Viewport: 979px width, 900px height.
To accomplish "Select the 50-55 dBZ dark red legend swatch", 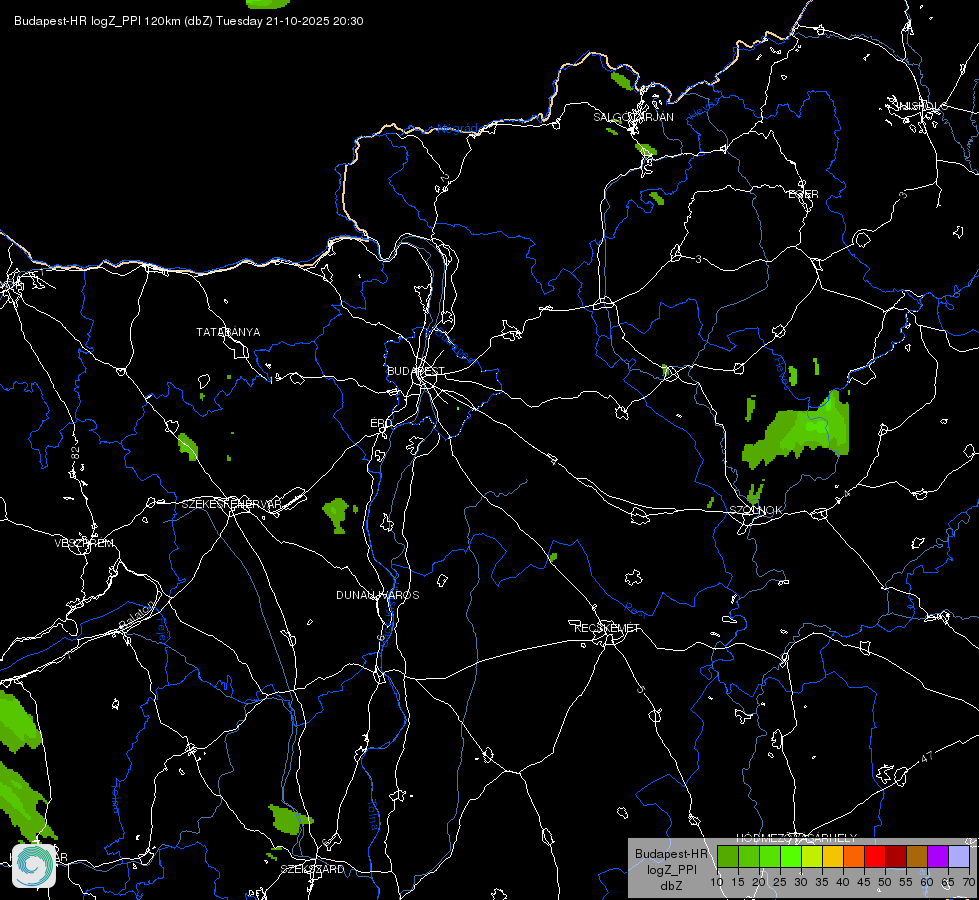I will [x=896, y=856].
